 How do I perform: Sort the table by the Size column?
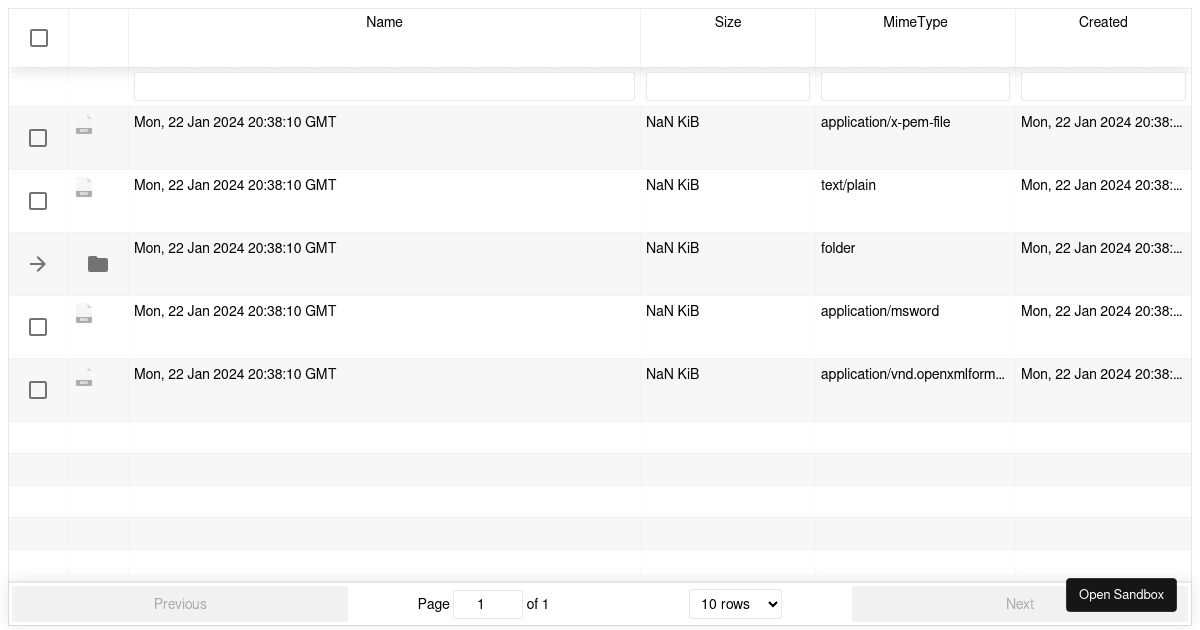728,22
